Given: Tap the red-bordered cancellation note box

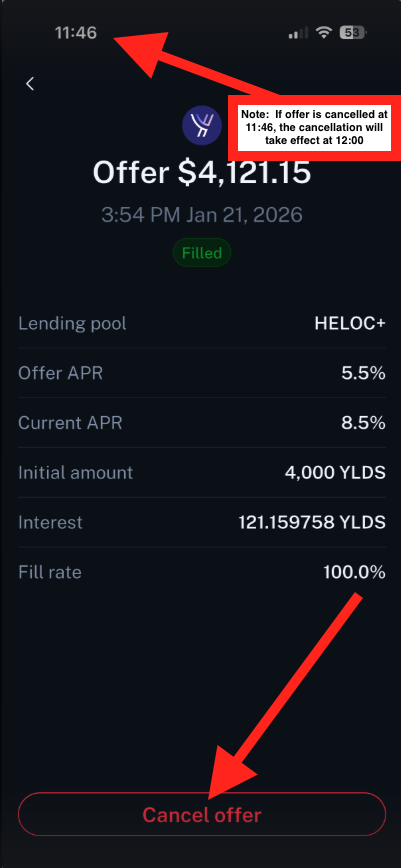Looking at the screenshot, I should (x=315, y=127).
